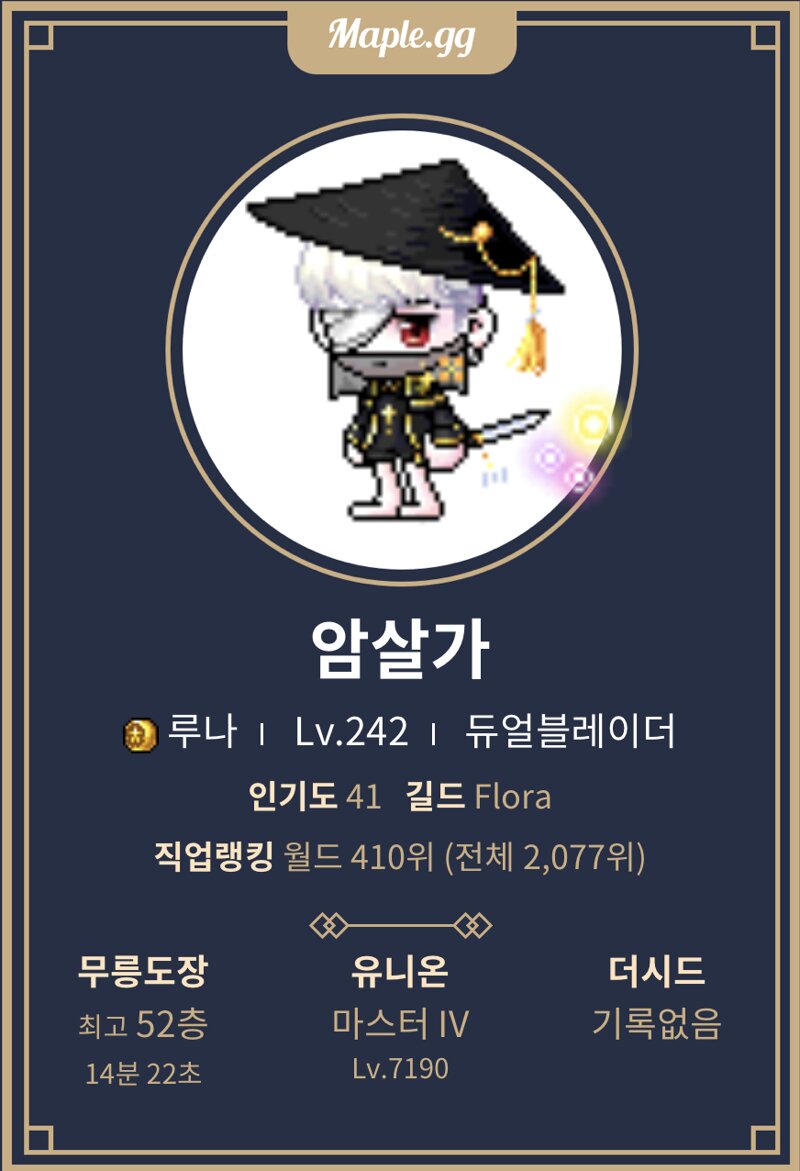This screenshot has width=800, height=1171.
Task: Click the Lv.242 level text
Action: click(x=352, y=732)
